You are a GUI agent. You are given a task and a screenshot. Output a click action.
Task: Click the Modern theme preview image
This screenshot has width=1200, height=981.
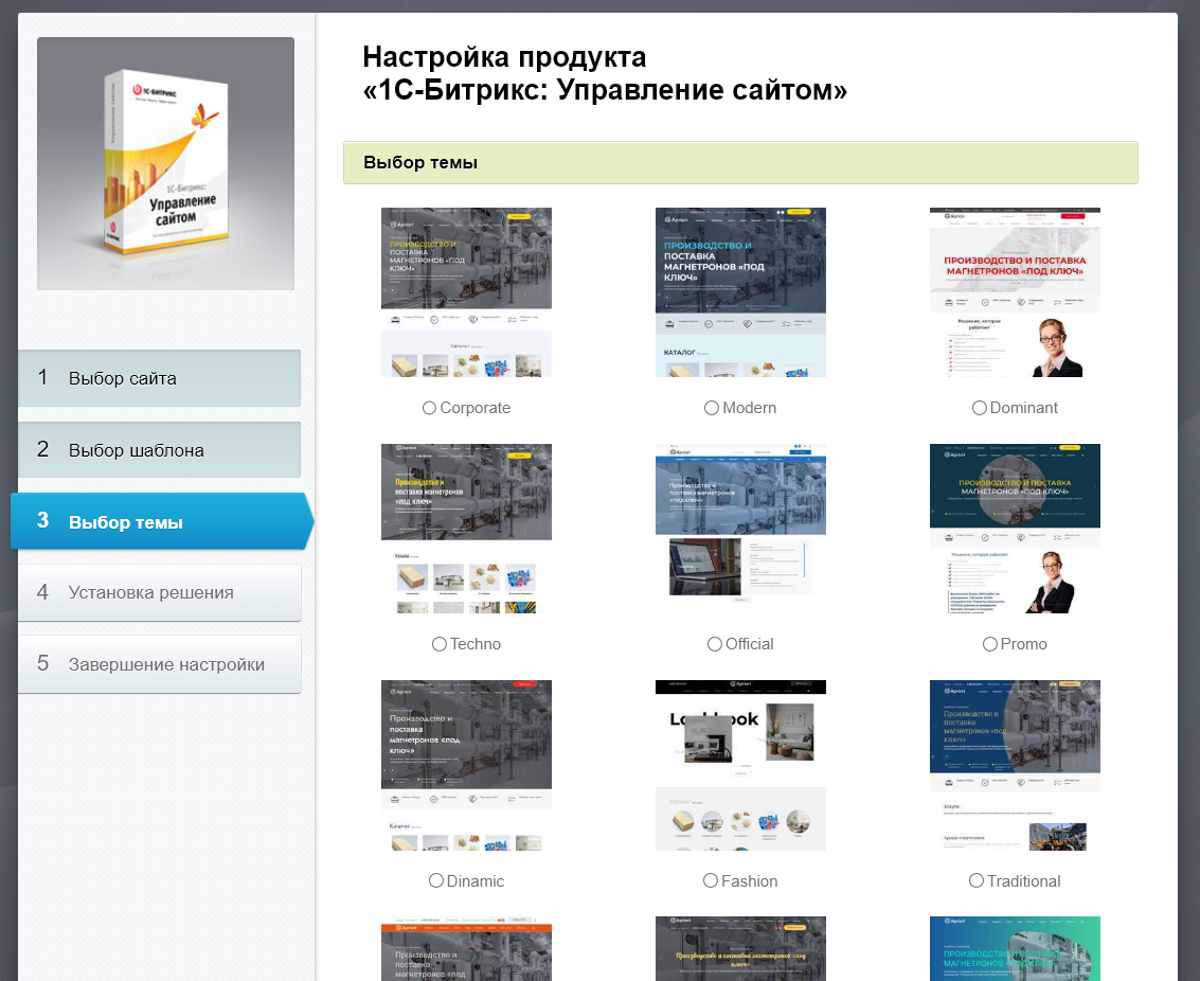pos(740,292)
